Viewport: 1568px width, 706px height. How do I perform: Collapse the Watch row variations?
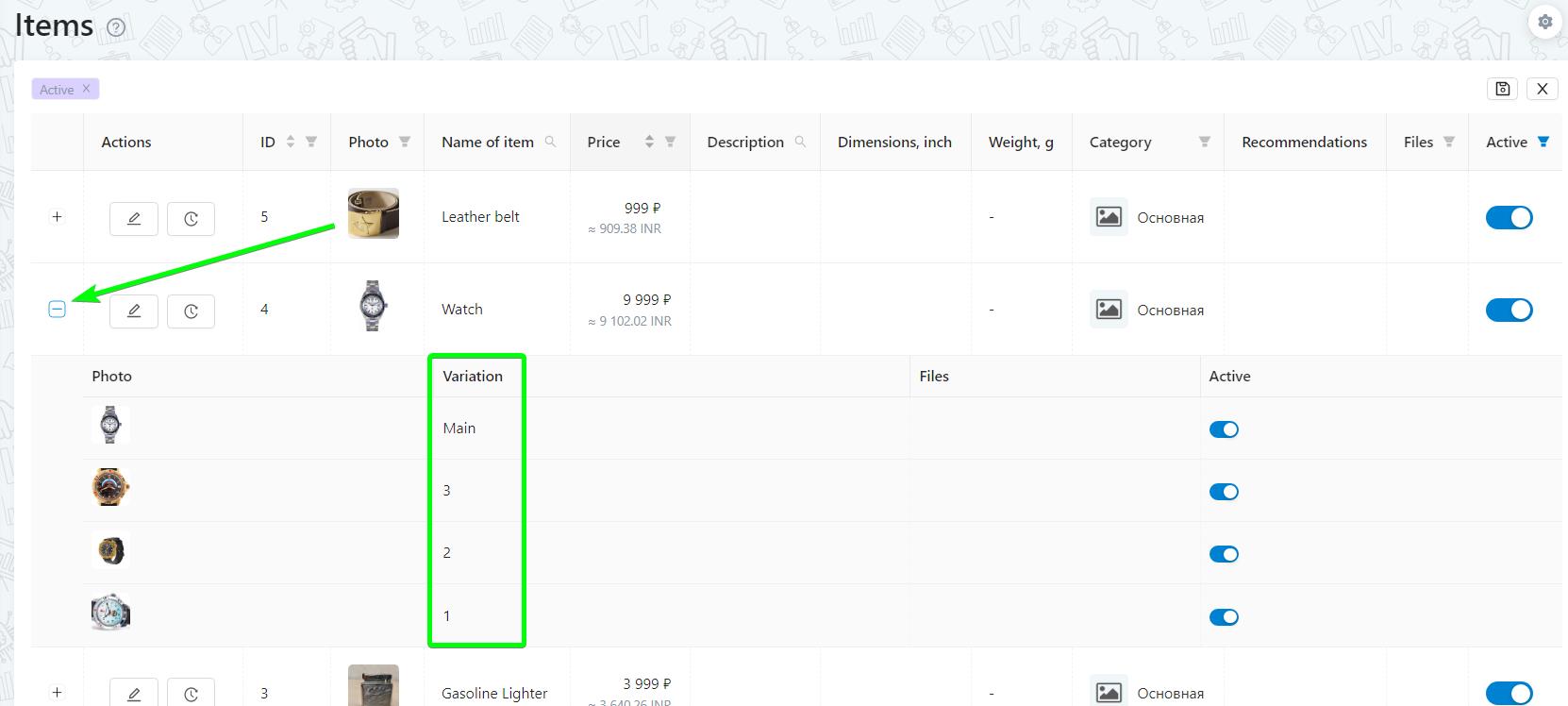(x=57, y=310)
